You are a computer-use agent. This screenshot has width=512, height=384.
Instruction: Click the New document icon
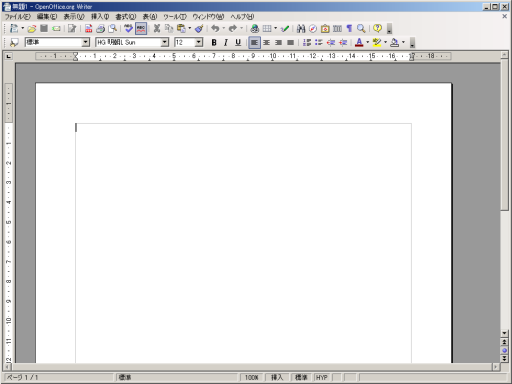coord(14,29)
